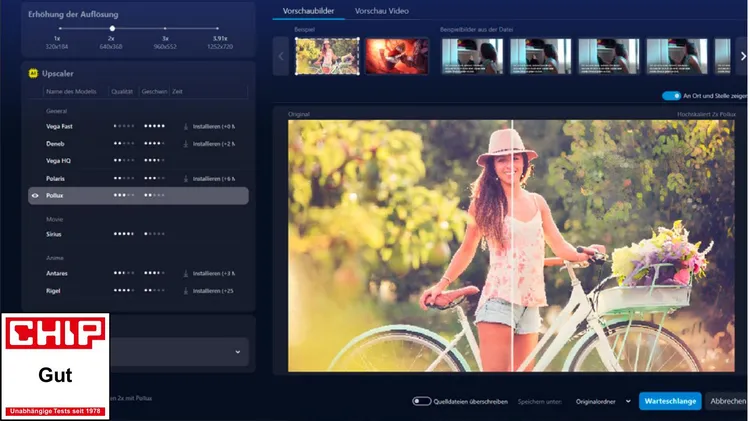Select fourth file sample thumbnail
The height and width of the screenshot is (421, 750).
[x=677, y=56]
